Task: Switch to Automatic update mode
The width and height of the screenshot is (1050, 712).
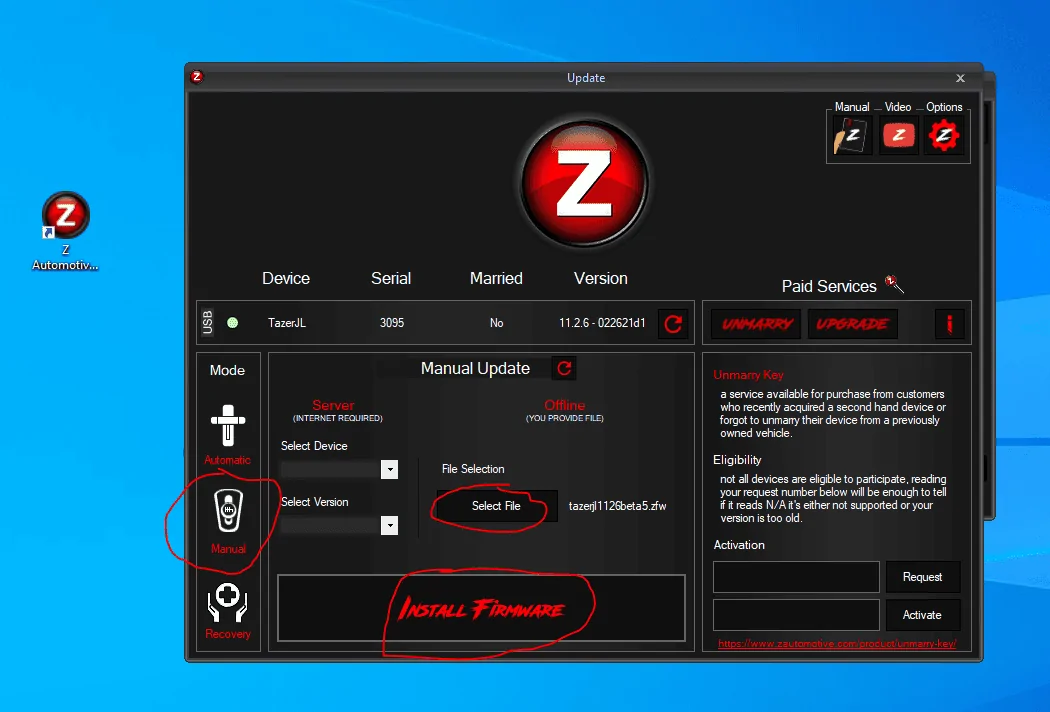Action: 228,433
